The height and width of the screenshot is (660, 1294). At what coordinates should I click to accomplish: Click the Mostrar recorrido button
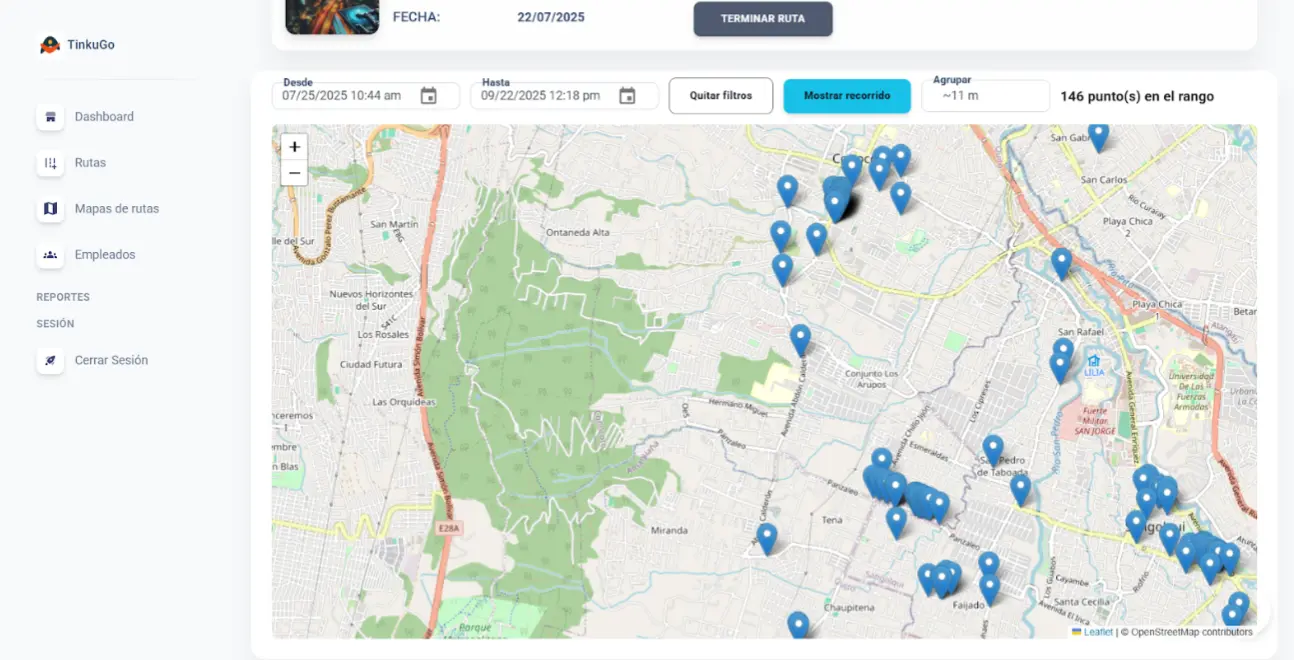(847, 96)
